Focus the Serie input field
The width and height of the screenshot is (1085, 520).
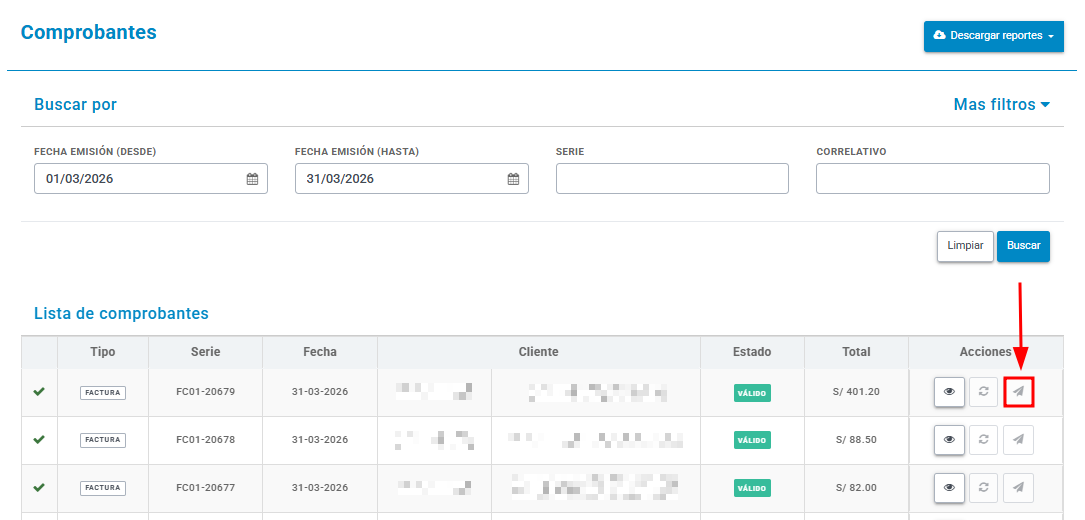[673, 179]
